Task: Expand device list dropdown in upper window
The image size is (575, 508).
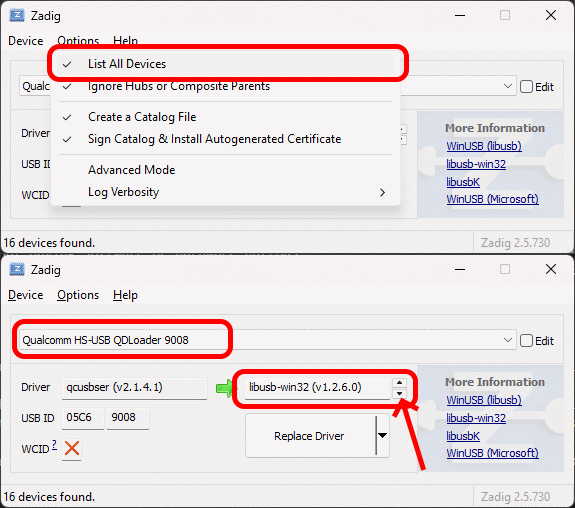Action: [508, 86]
